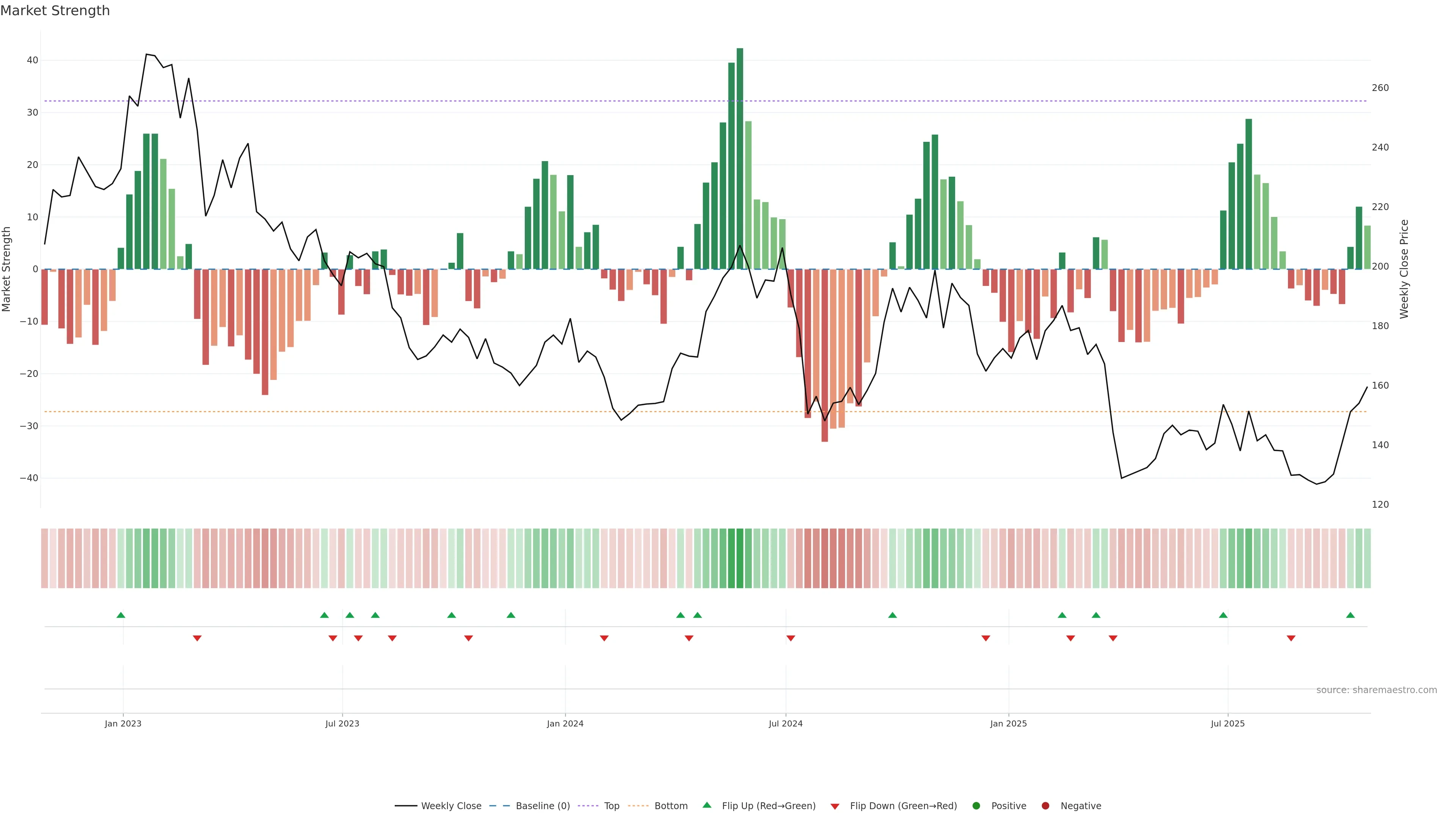Click the first green flip-up marker near Jan 2023
Image resolution: width=1456 pixels, height=819 pixels.
pyautogui.click(x=121, y=615)
